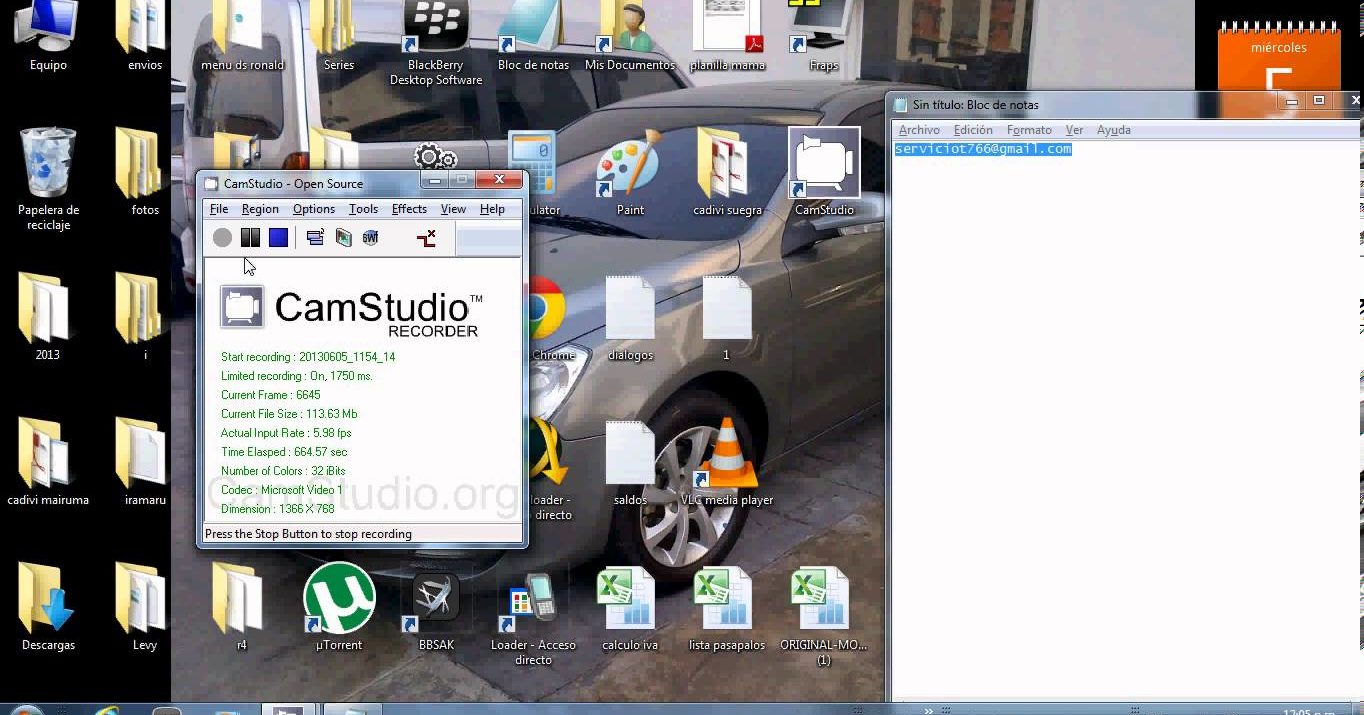Open the Formato menu in Bloc de notas
This screenshot has height=715, width=1364.
[x=1029, y=130]
